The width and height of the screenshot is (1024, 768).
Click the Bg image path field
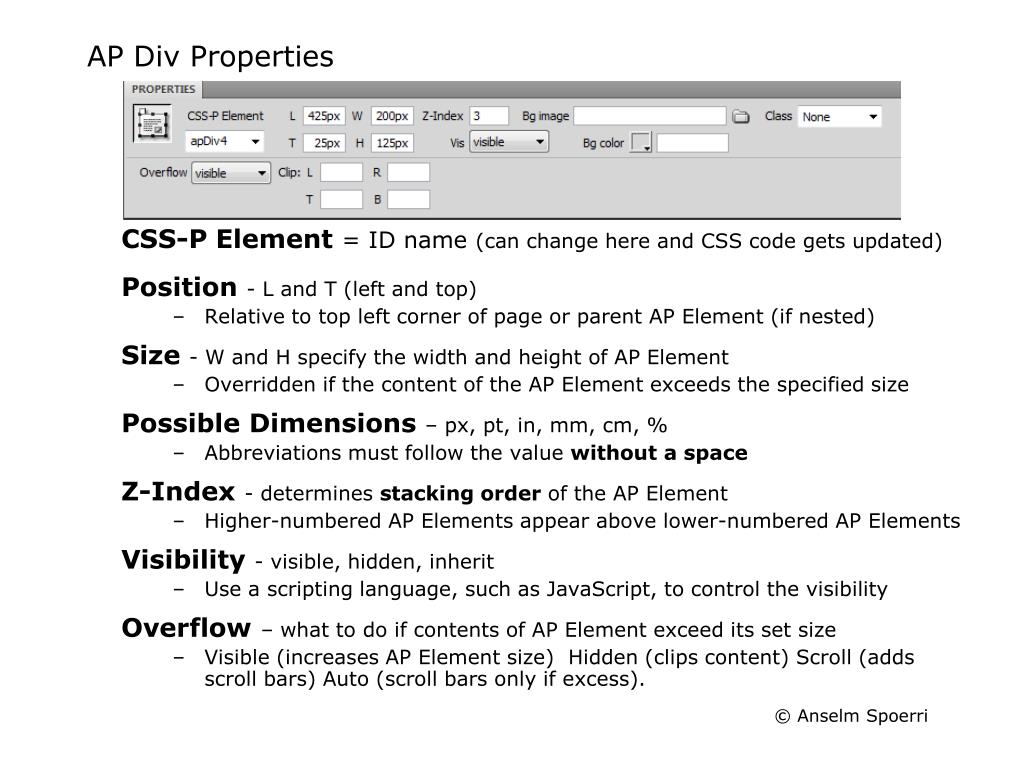(x=650, y=116)
